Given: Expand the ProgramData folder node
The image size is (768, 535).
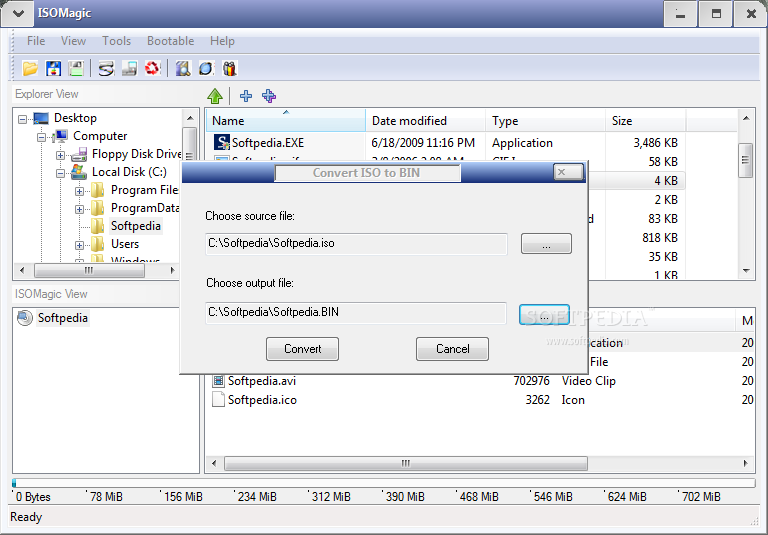Looking at the screenshot, I should [79, 209].
